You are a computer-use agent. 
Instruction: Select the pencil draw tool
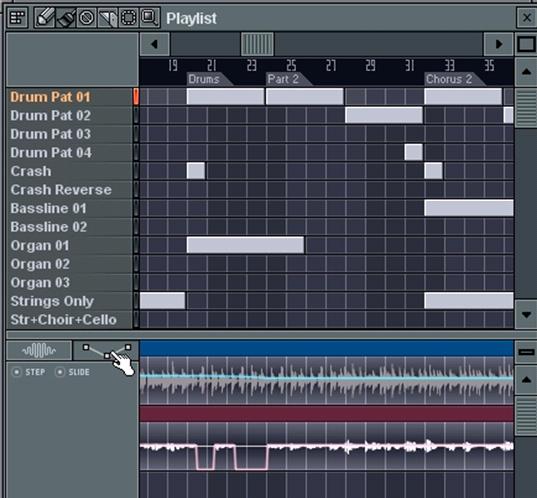click(x=45, y=17)
